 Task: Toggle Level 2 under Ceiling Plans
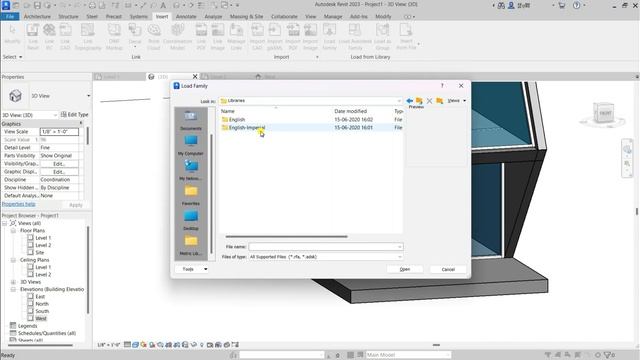coord(31,274)
